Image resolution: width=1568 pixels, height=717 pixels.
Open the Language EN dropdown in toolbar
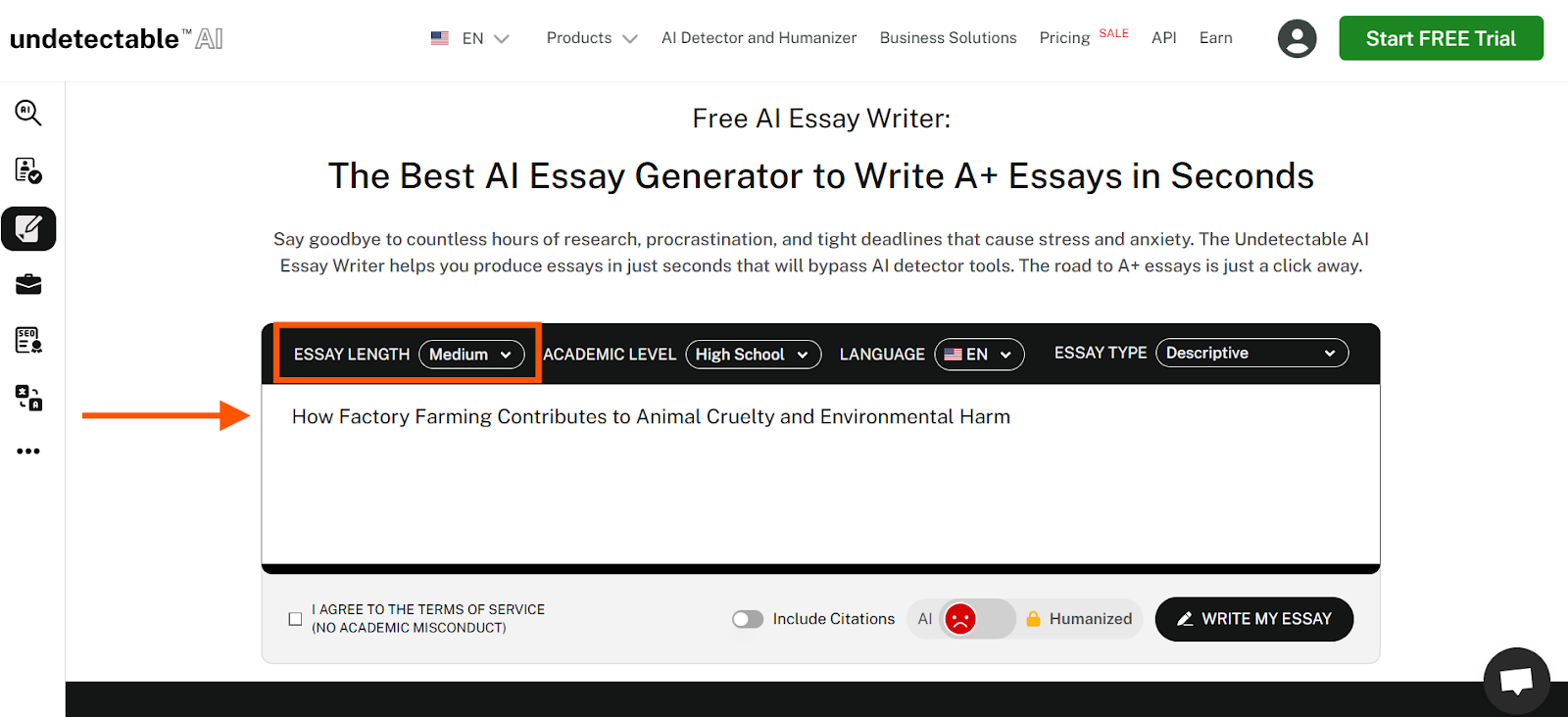(979, 355)
